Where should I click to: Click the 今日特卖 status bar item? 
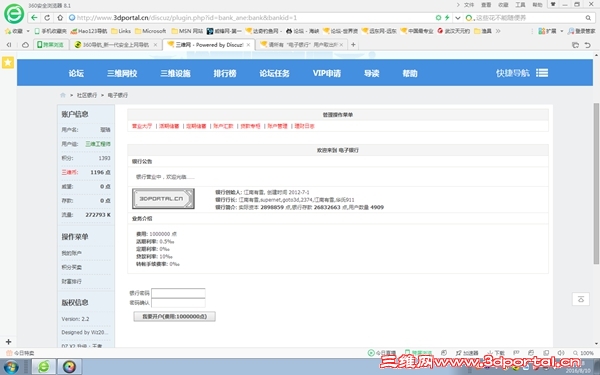[20, 353]
